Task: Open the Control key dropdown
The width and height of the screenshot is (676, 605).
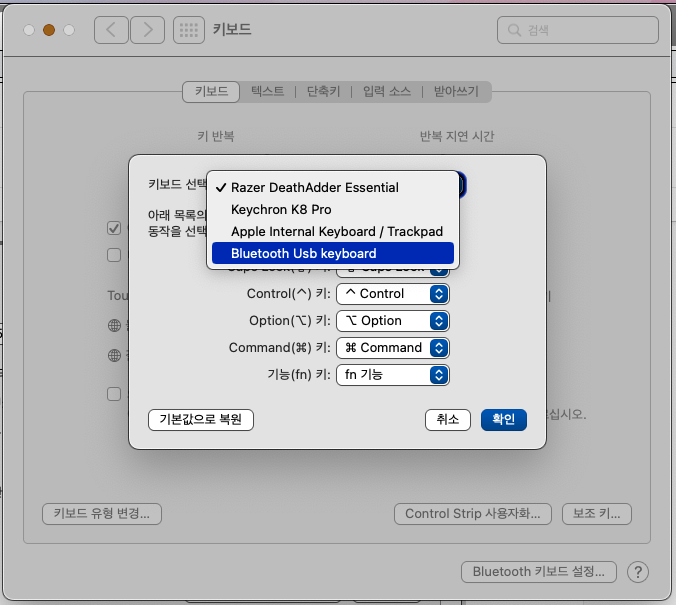Action: pos(393,294)
